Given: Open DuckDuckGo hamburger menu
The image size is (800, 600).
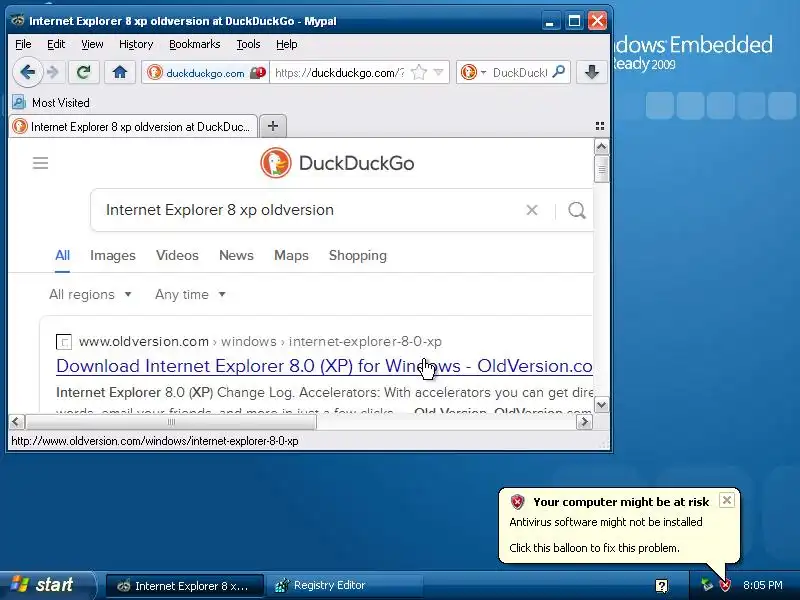Looking at the screenshot, I should (40, 163).
